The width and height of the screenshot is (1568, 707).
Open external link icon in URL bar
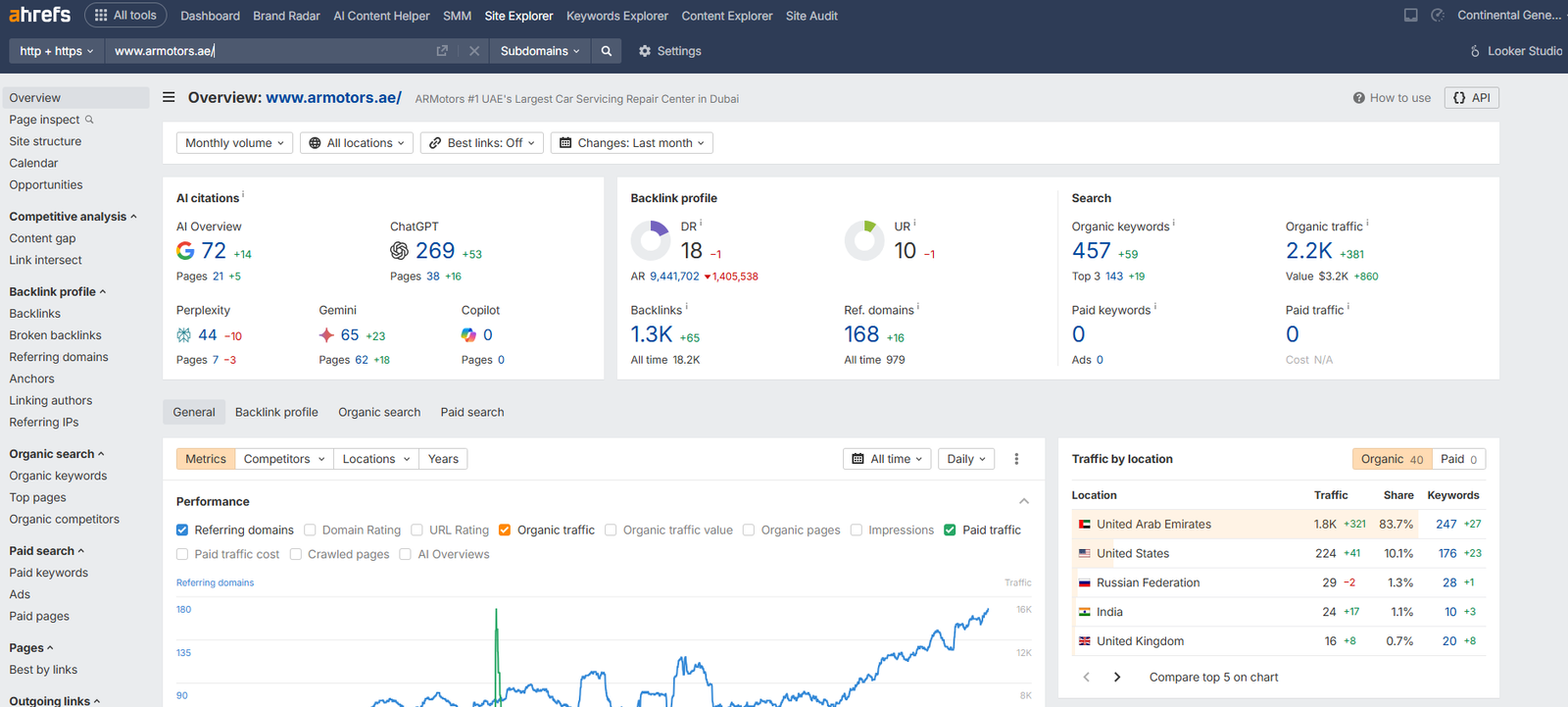coord(442,51)
